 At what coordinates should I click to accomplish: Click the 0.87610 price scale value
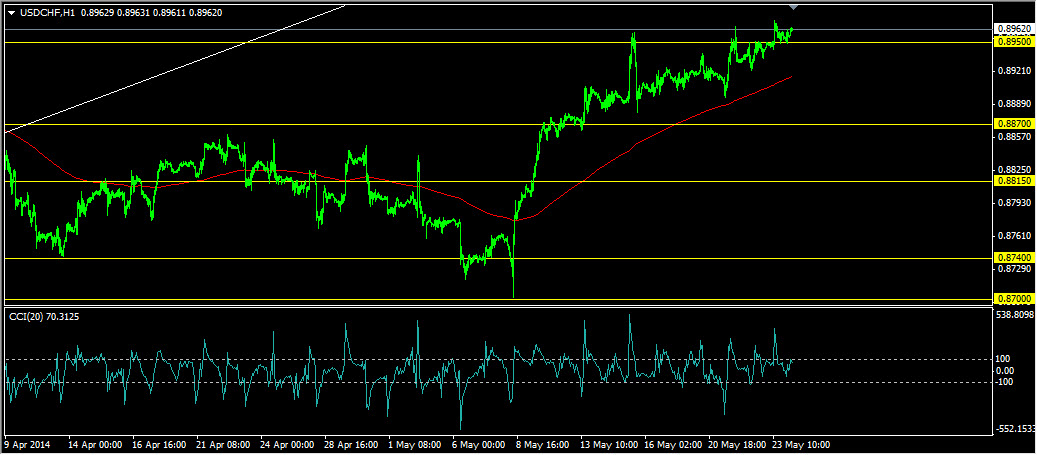click(1015, 235)
